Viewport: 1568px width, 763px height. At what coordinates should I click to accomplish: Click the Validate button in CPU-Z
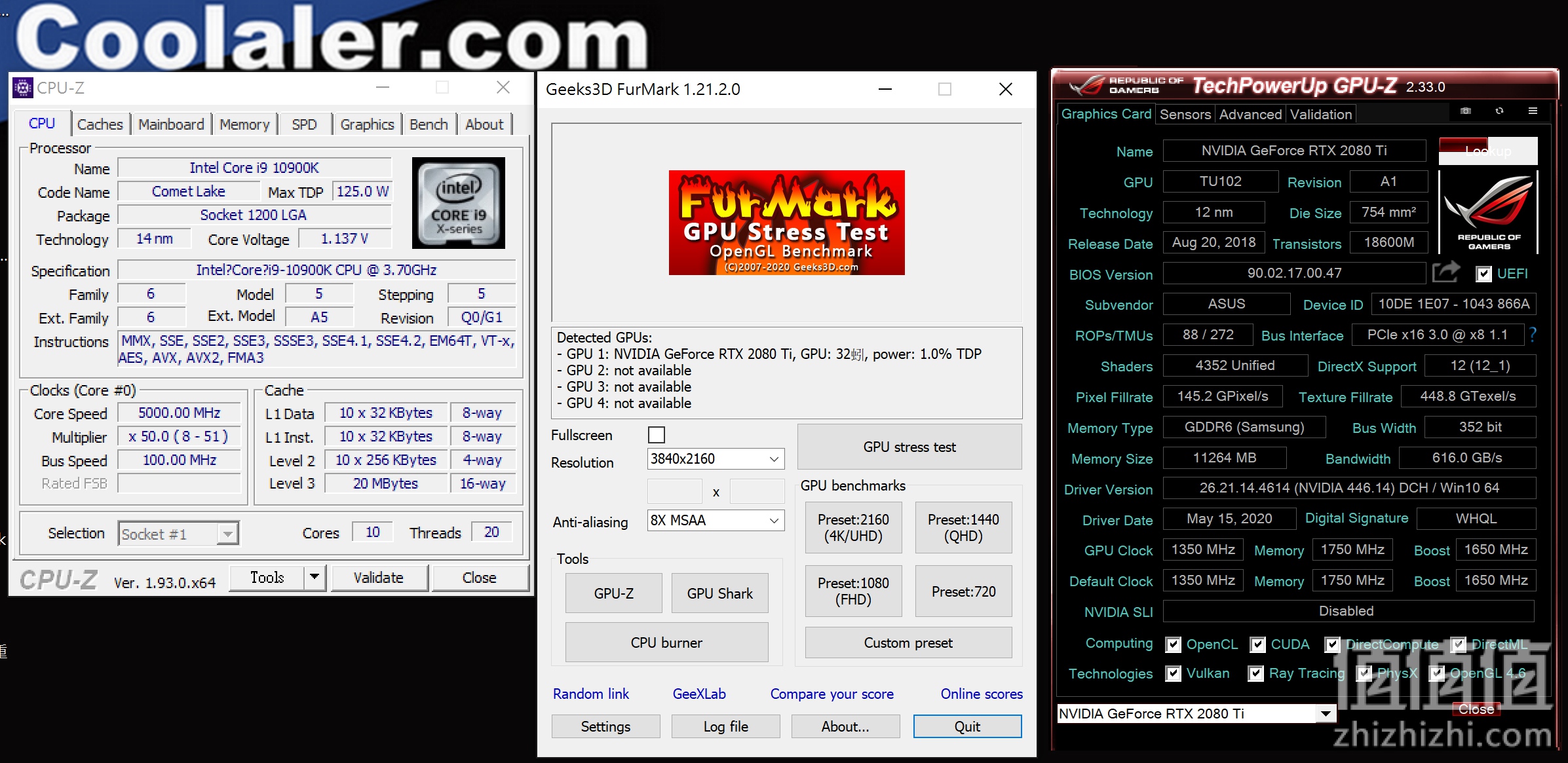[379, 578]
